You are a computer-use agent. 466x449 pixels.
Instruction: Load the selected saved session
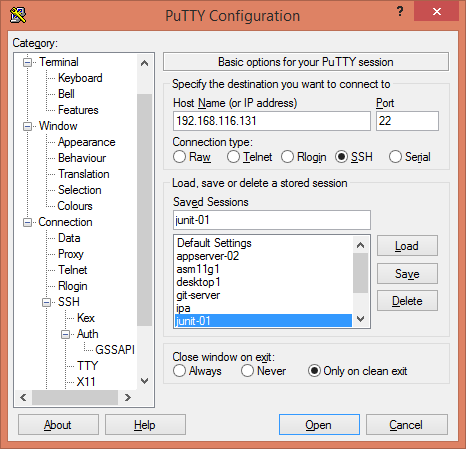point(407,246)
